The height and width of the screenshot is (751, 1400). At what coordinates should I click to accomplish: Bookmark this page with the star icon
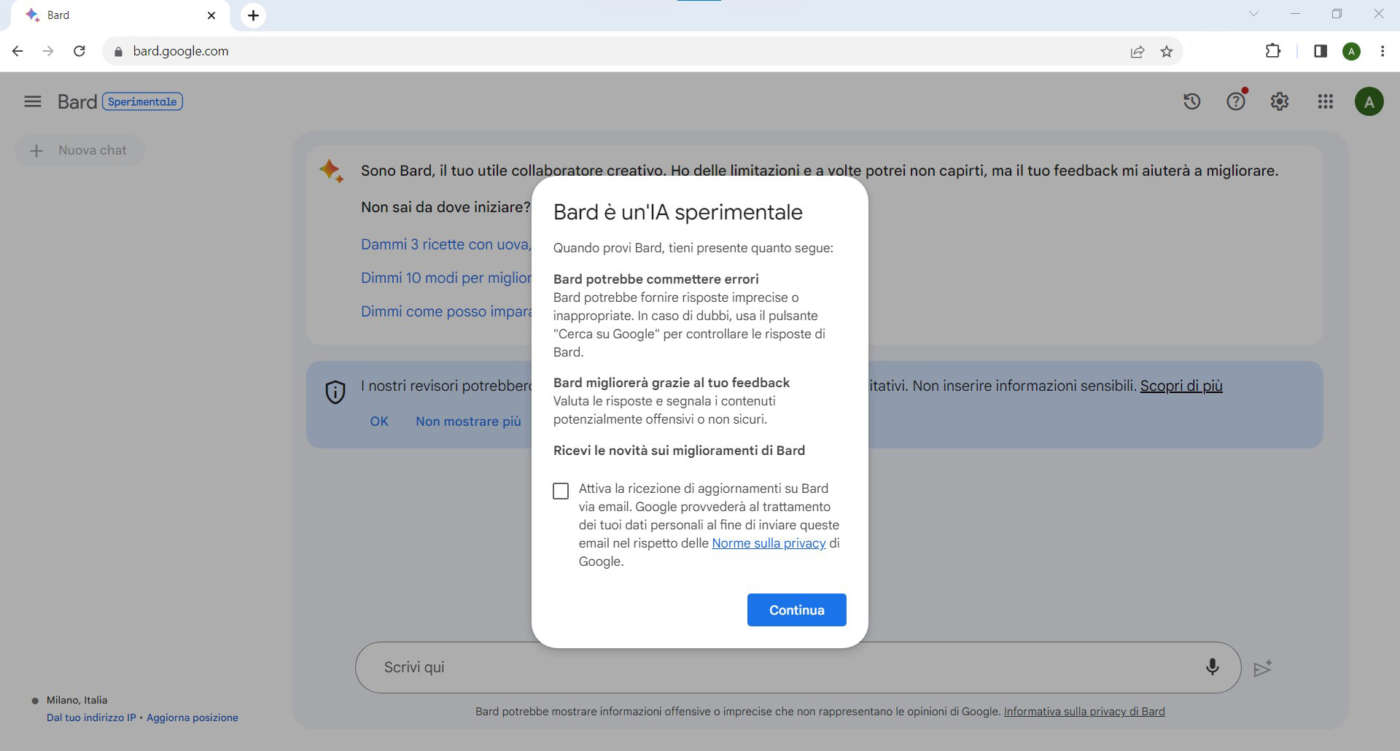(x=1166, y=52)
